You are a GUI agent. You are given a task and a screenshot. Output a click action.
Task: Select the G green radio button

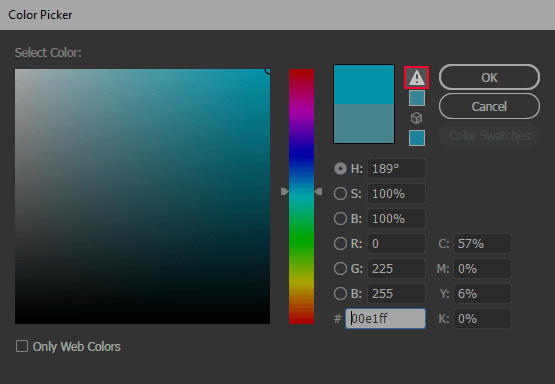pos(340,269)
